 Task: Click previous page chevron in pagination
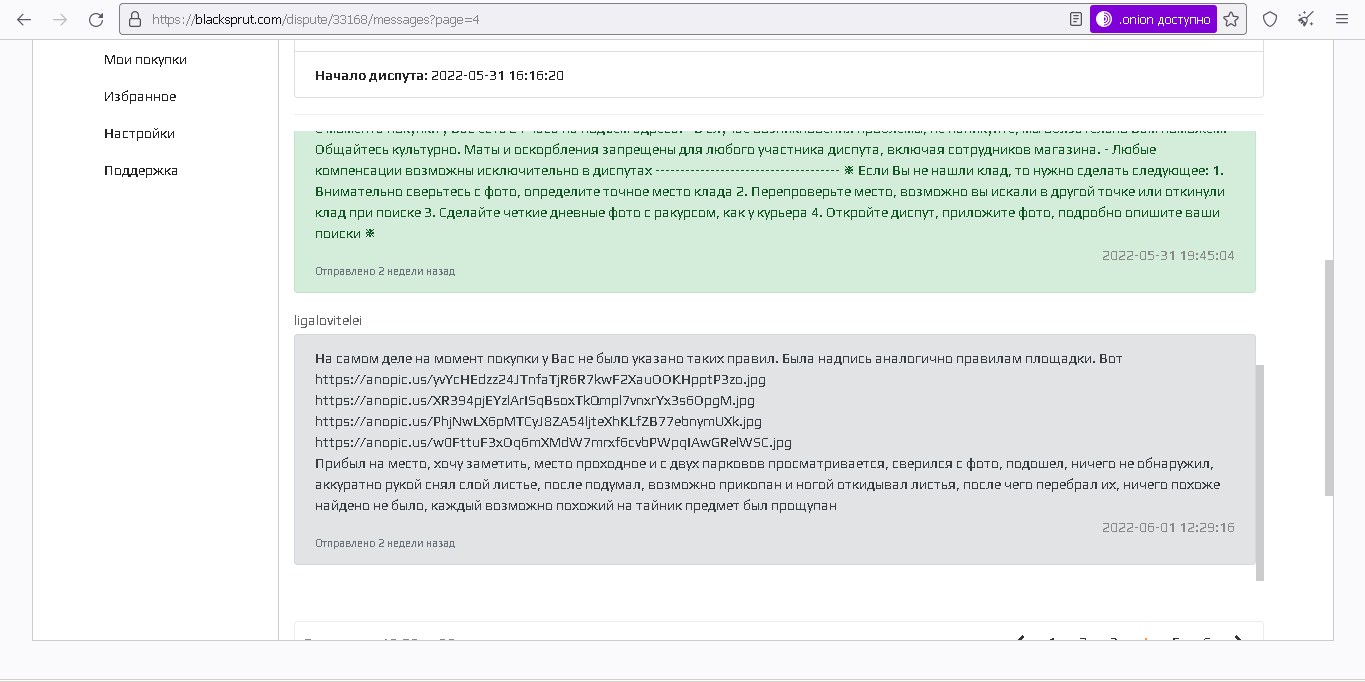1020,638
